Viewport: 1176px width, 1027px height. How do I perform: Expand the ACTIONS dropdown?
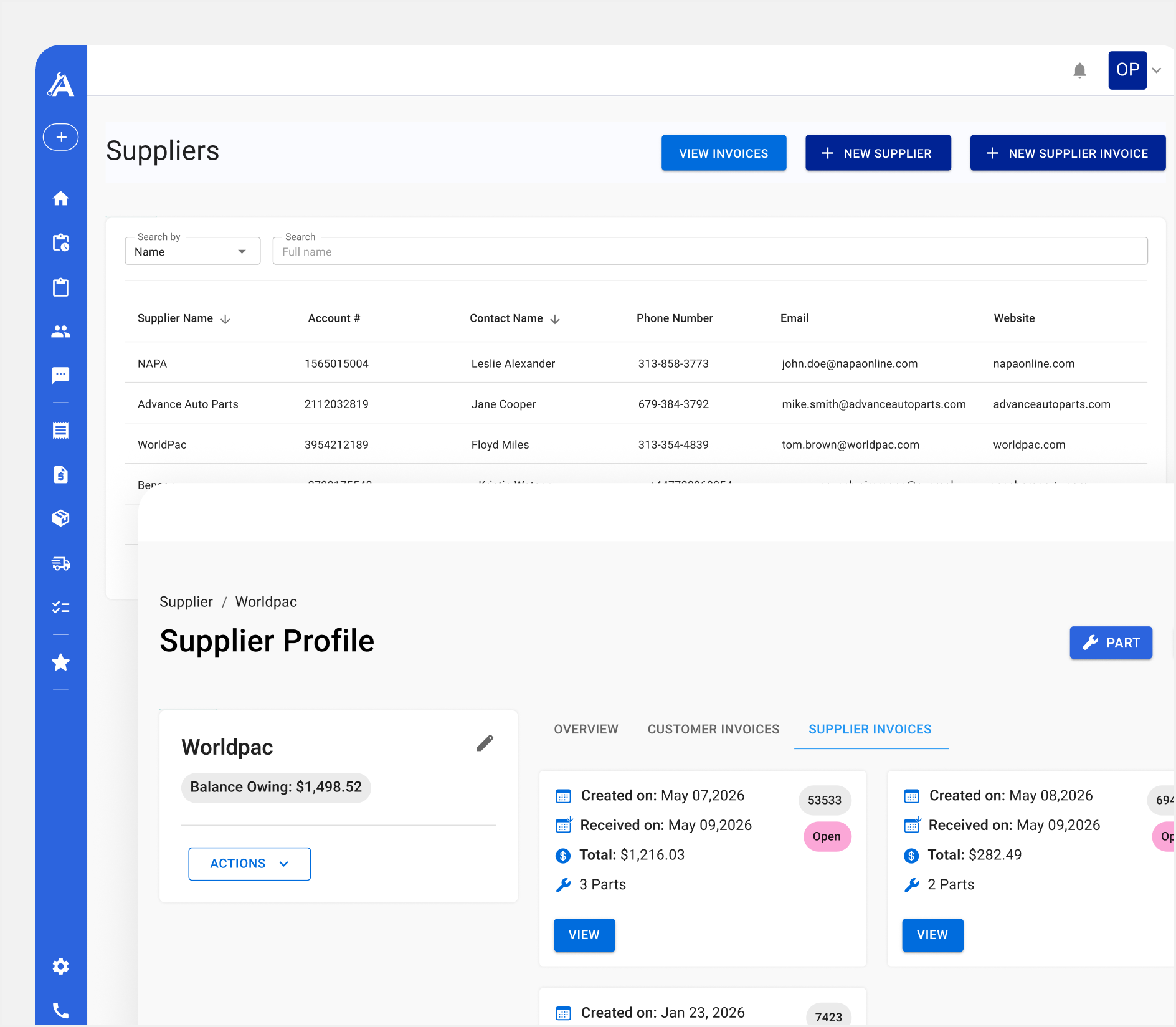249,864
